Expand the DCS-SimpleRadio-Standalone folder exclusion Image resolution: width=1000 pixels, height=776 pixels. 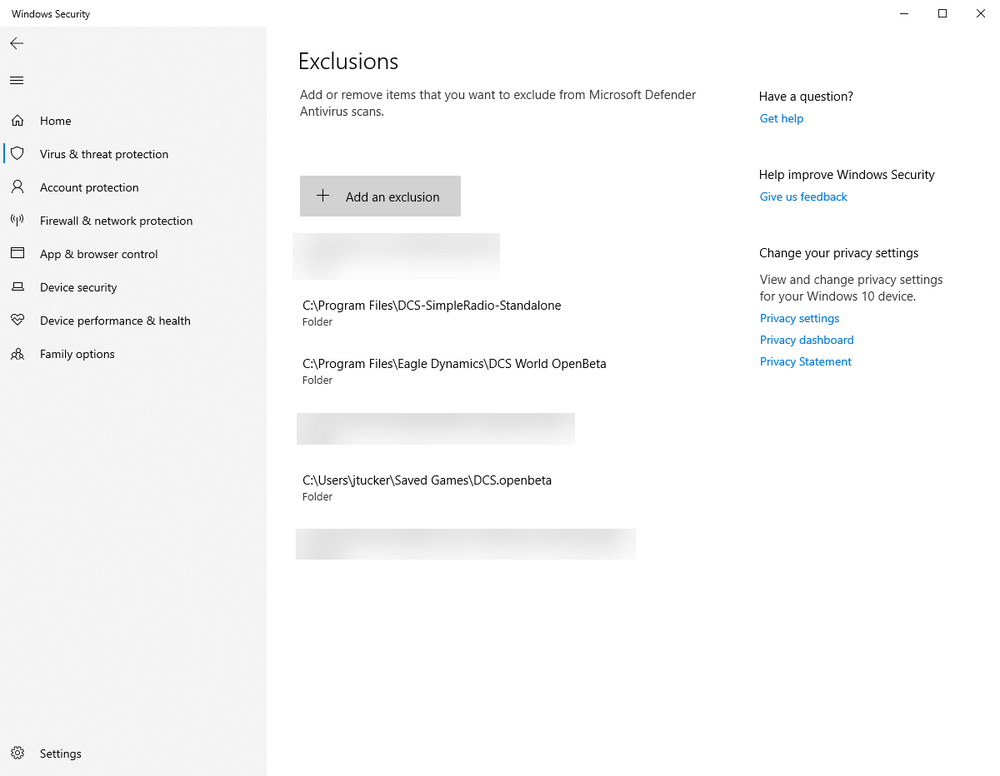click(x=431, y=313)
